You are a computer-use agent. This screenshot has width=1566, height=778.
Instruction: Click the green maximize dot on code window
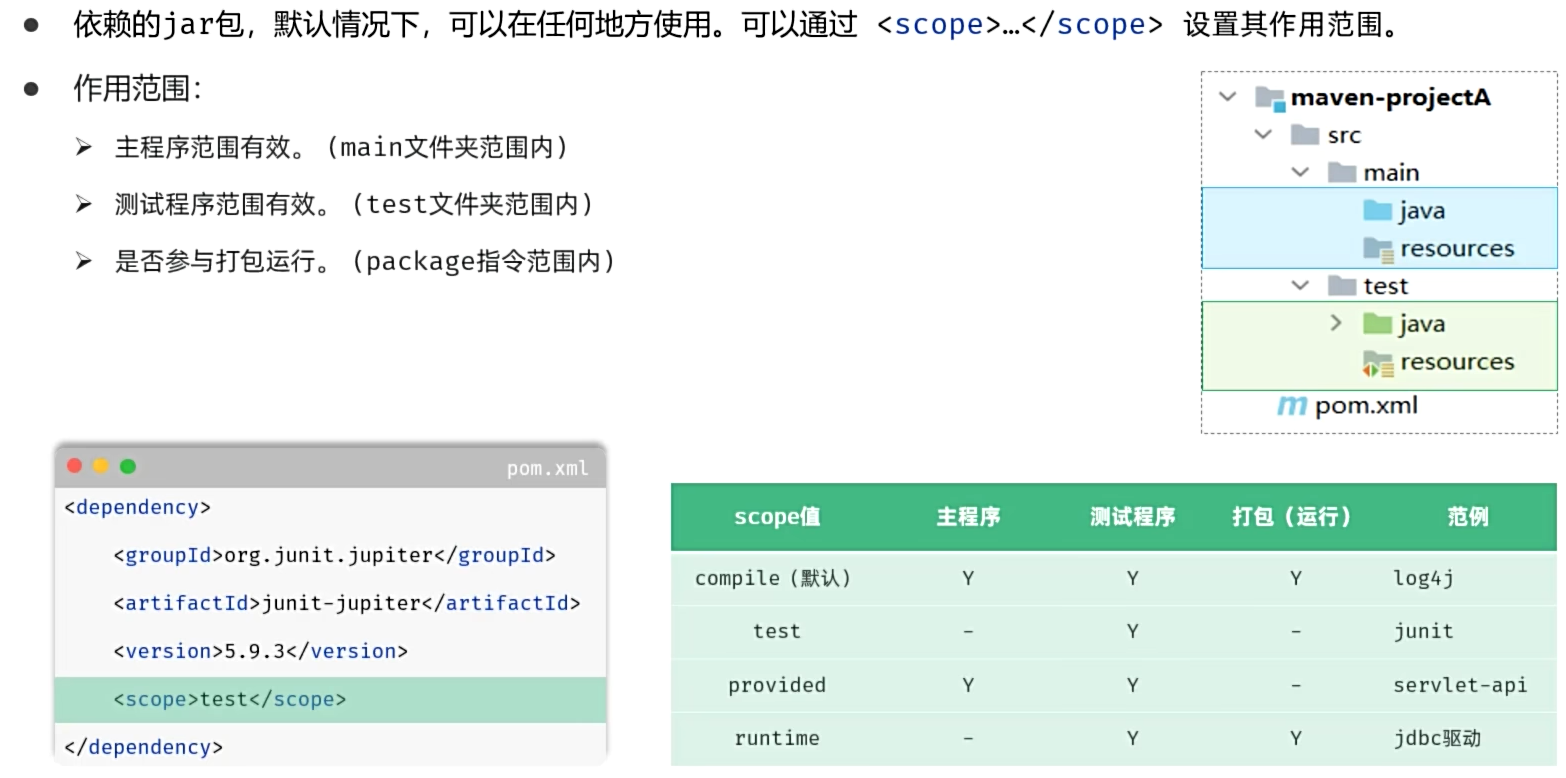128,466
